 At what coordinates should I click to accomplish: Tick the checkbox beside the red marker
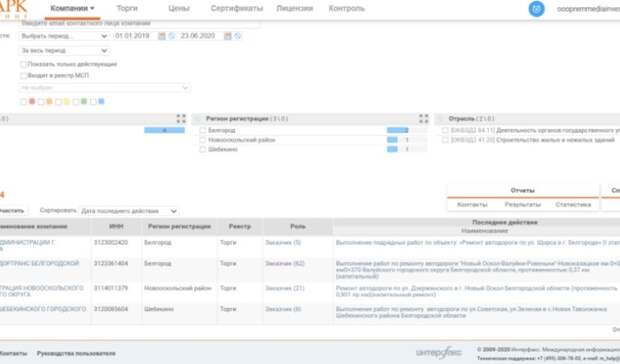coord(24,102)
